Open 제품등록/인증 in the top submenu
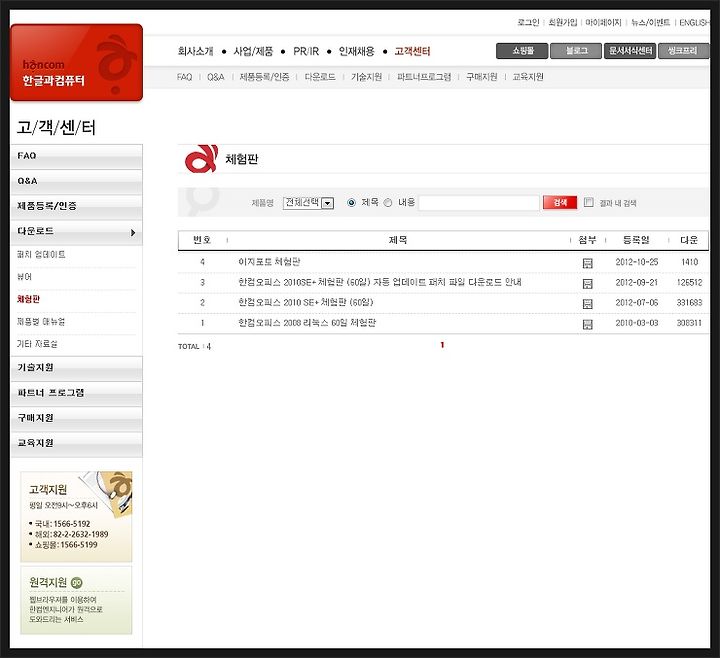Screen dimensions: 720x658 264,77
